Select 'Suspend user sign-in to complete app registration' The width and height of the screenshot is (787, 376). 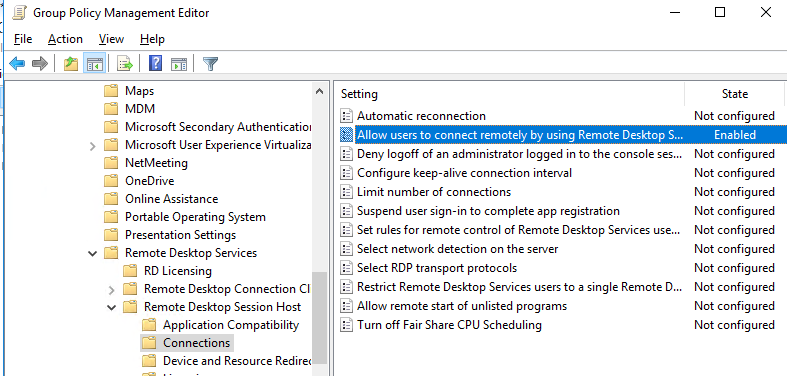[488, 211]
